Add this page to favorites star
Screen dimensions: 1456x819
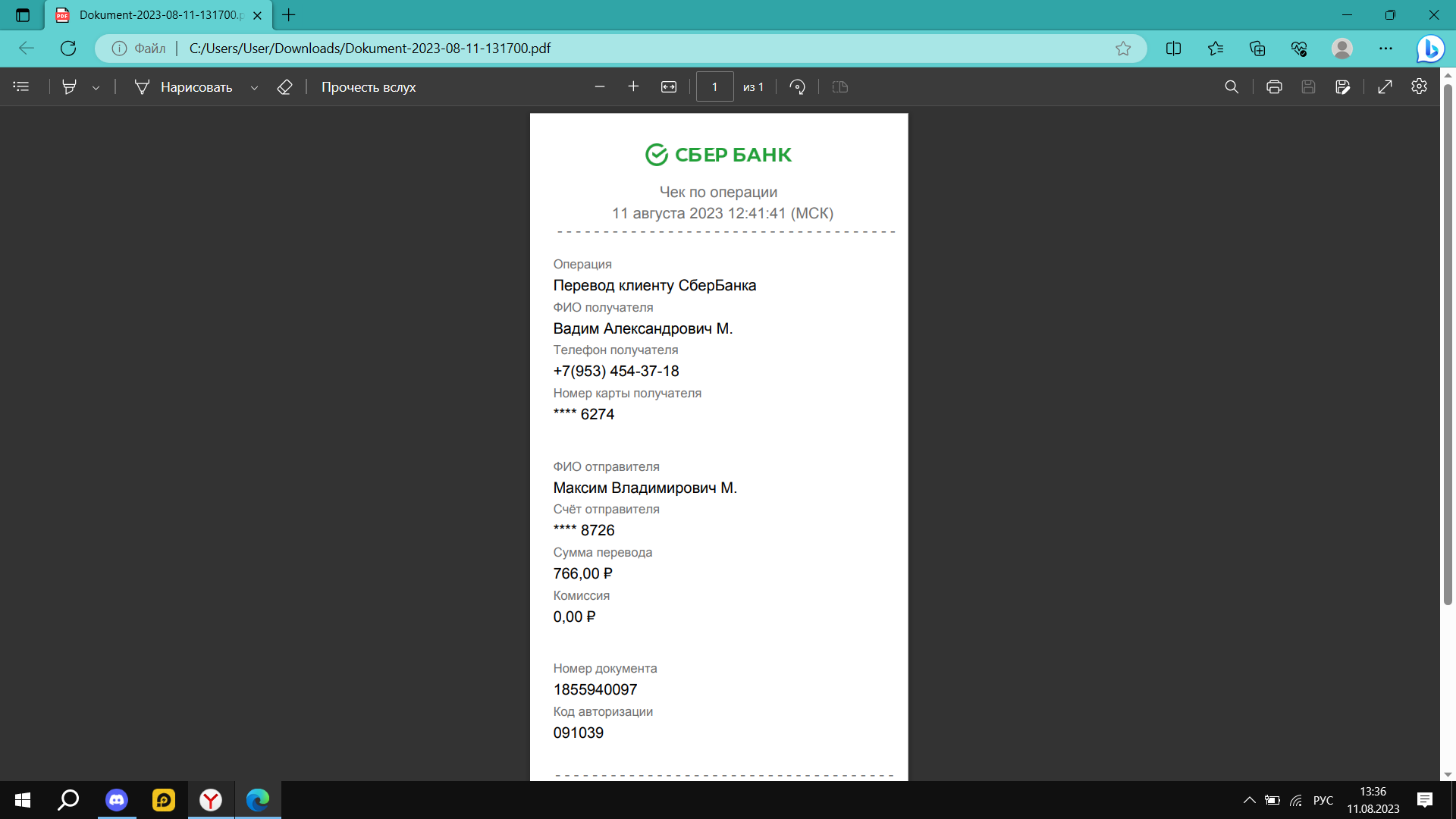pos(1123,49)
